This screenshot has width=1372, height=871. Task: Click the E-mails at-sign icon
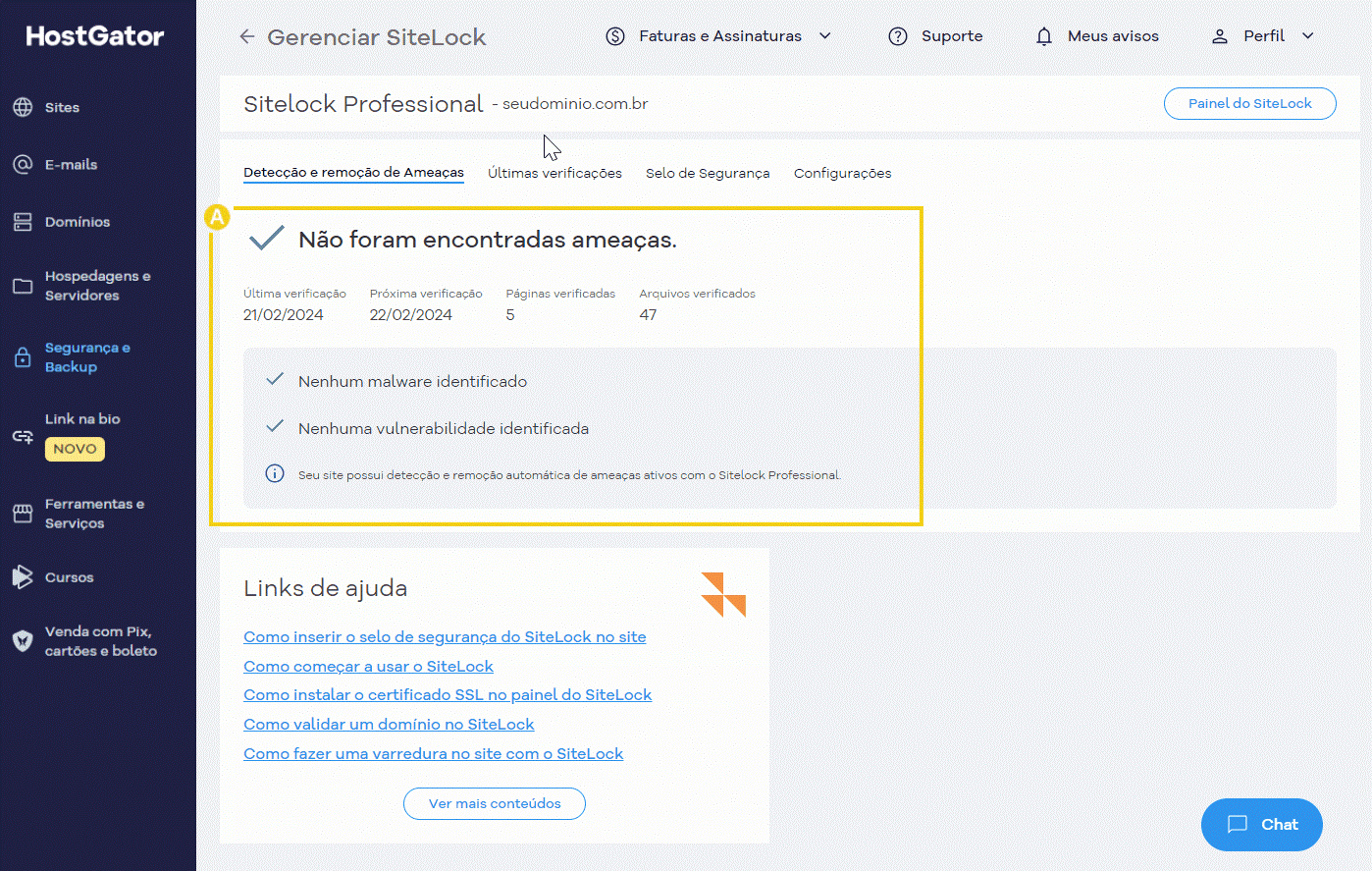pyautogui.click(x=23, y=164)
